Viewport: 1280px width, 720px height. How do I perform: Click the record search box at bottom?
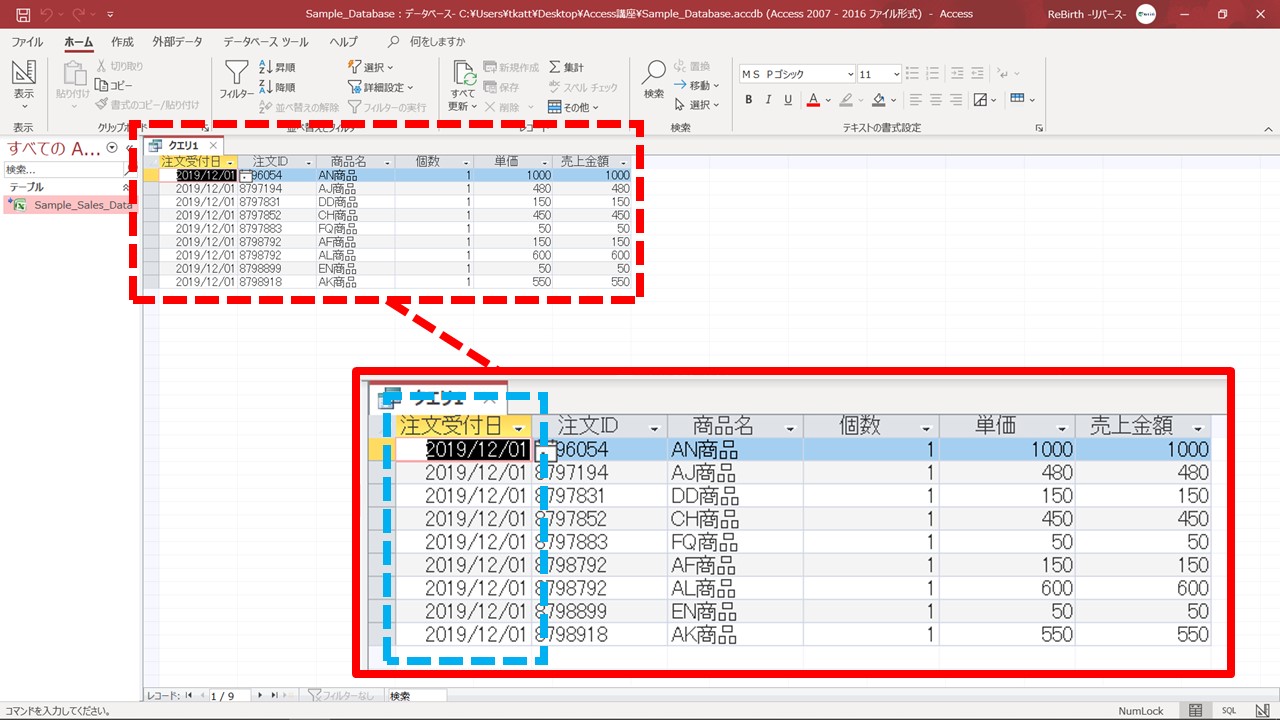point(415,695)
